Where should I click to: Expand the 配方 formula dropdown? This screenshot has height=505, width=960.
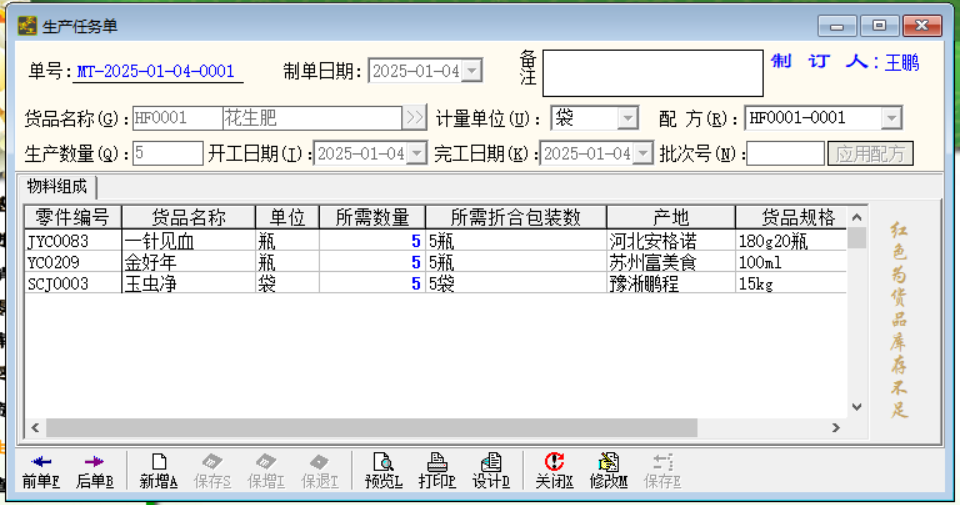tap(891, 118)
